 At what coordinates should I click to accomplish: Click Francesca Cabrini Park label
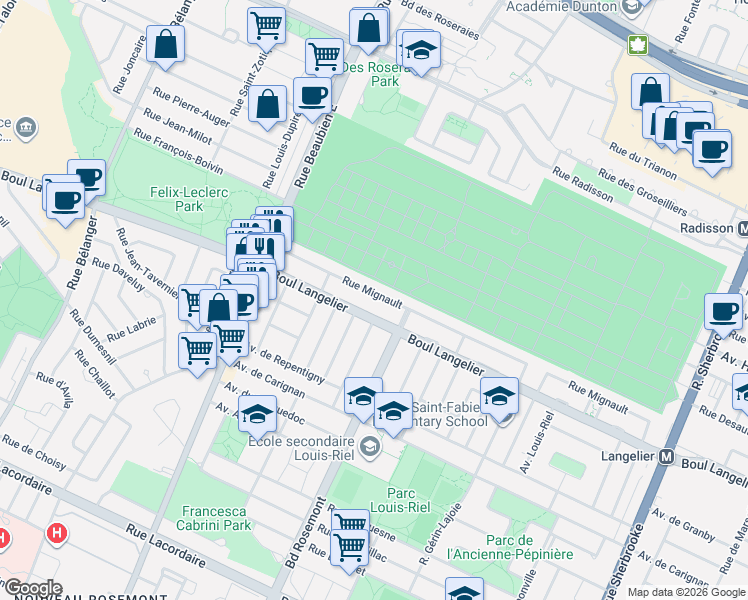click(x=214, y=518)
